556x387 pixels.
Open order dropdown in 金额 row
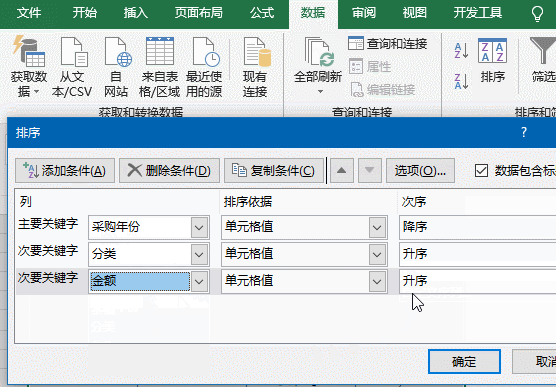point(477,282)
